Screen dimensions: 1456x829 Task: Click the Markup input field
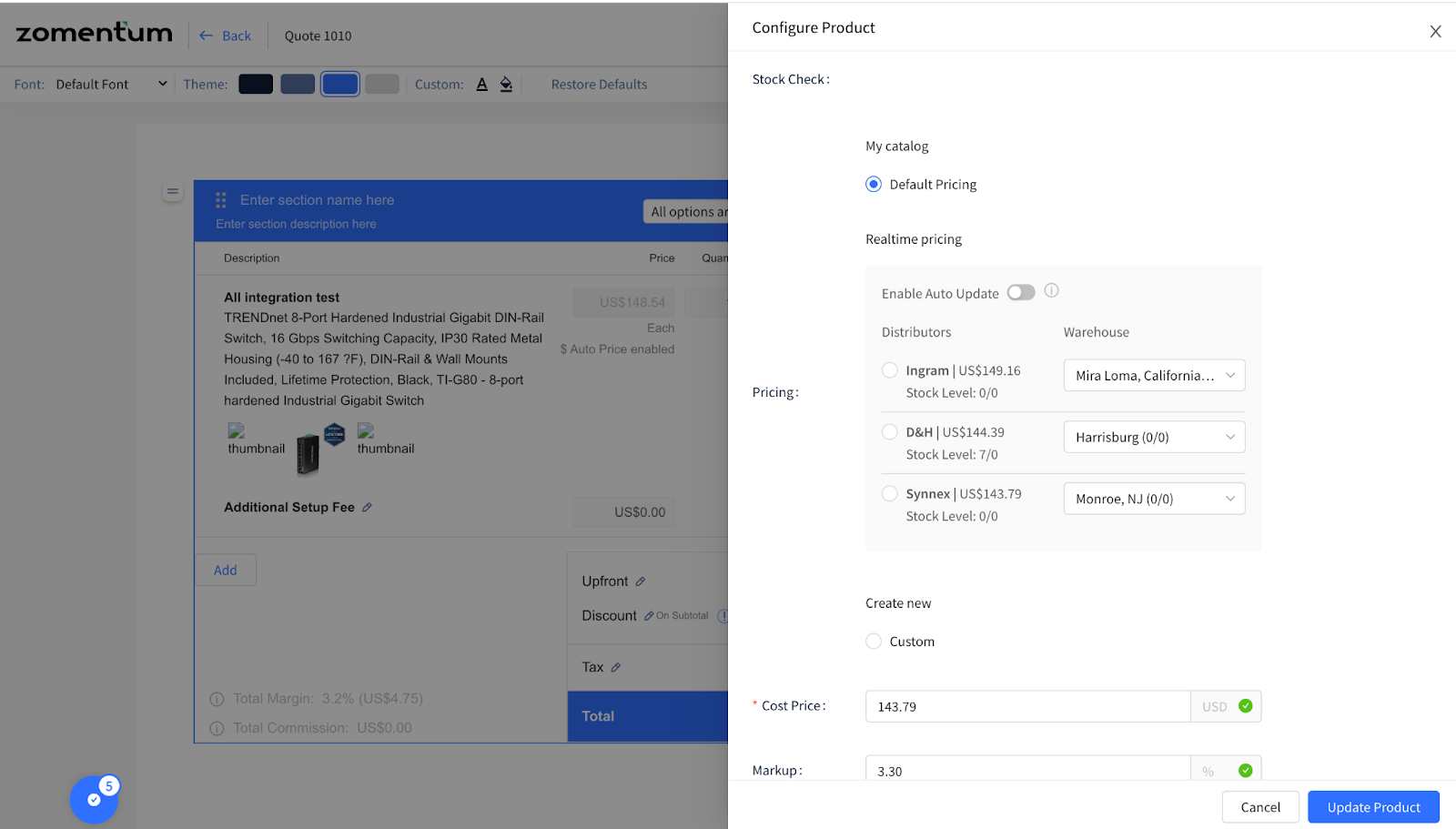click(1027, 769)
